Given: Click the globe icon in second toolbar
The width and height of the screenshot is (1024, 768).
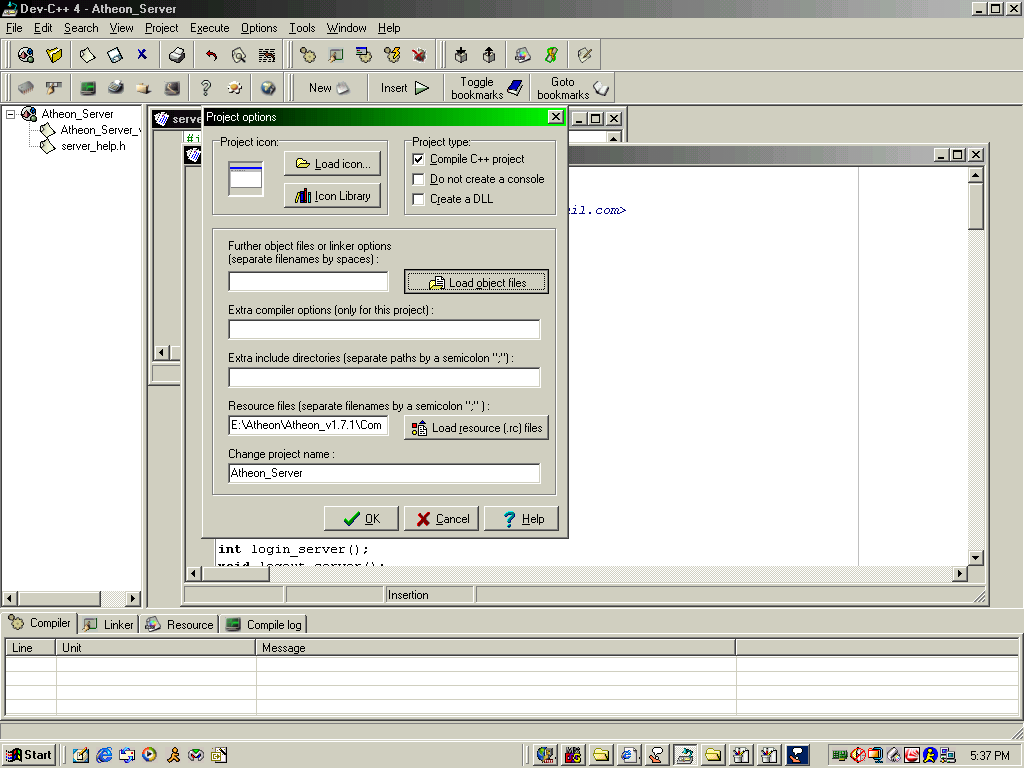Looking at the screenshot, I should 268,88.
